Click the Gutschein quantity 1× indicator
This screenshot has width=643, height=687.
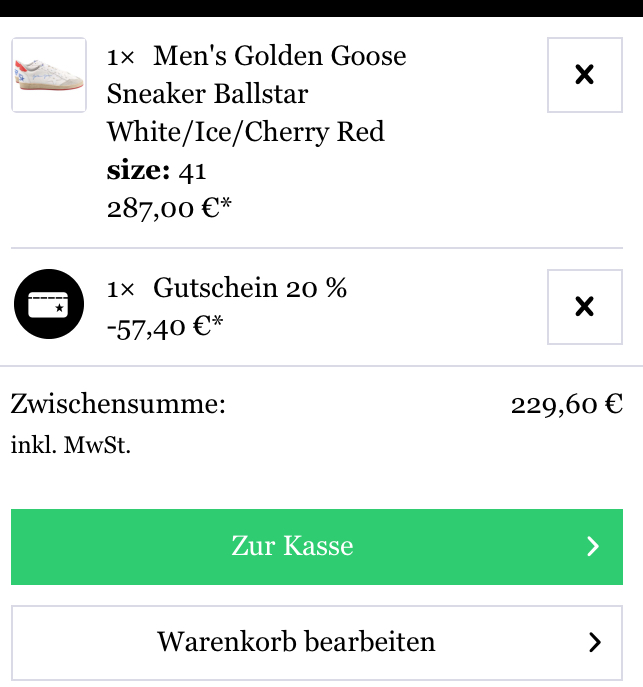[x=121, y=288]
